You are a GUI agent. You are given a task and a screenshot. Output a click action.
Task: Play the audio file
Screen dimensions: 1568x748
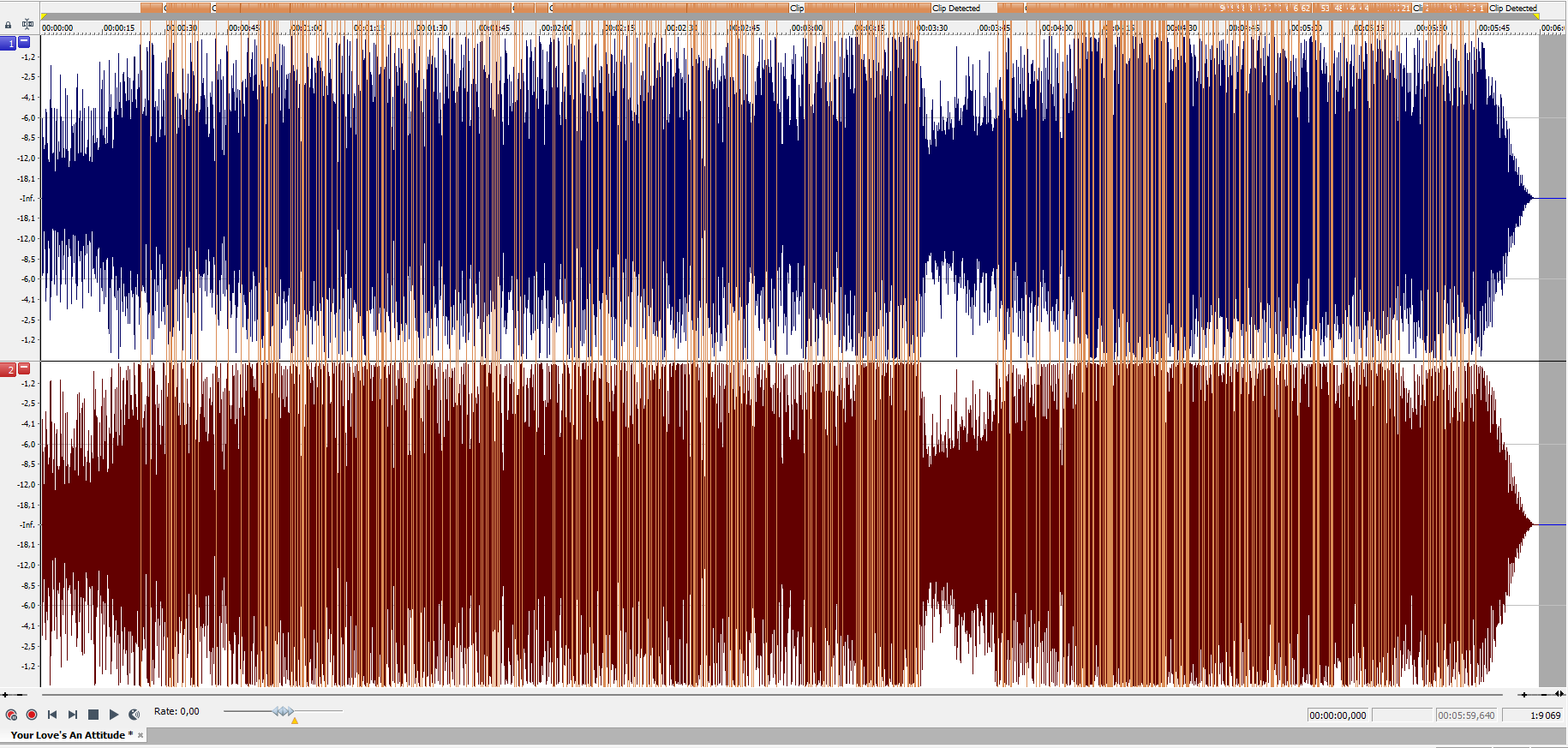[x=114, y=715]
